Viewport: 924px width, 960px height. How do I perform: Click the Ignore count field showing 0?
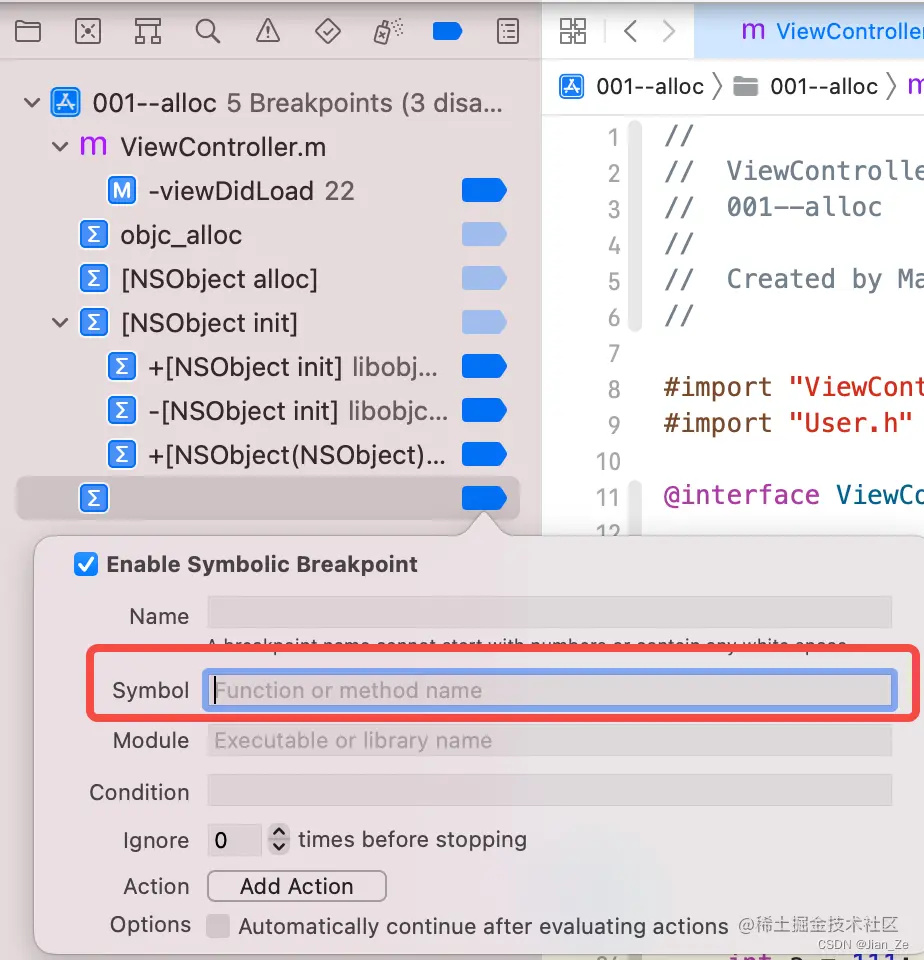click(235, 840)
